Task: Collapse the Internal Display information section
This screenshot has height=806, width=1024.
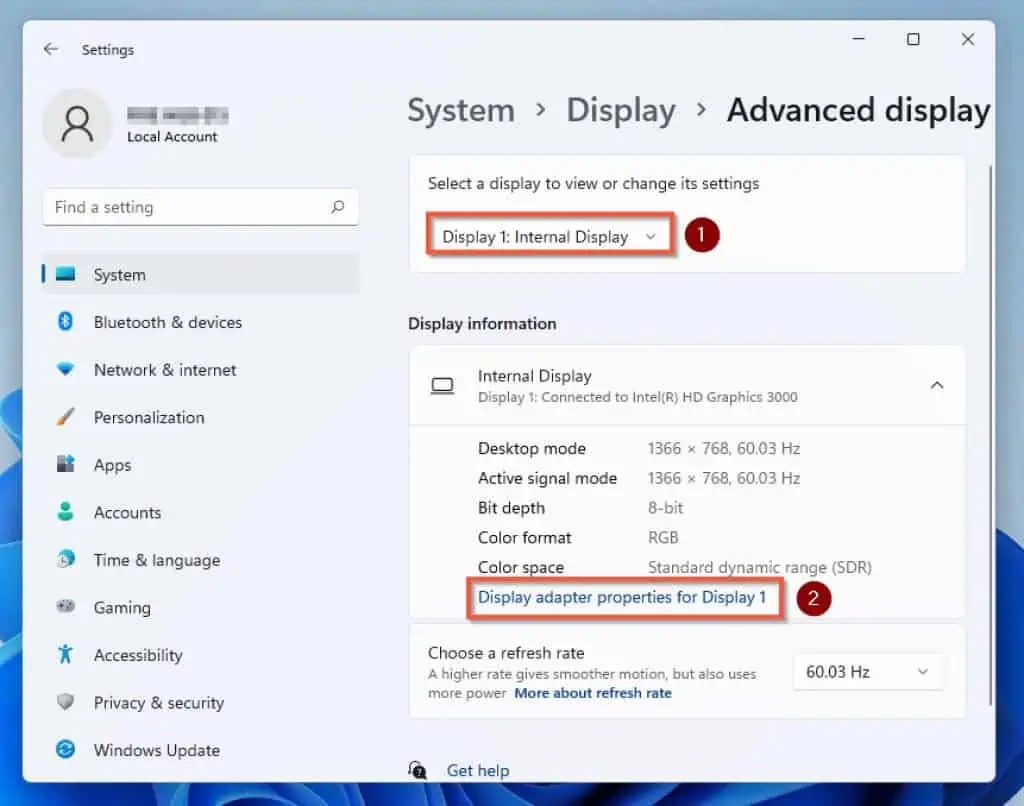Action: coord(937,384)
